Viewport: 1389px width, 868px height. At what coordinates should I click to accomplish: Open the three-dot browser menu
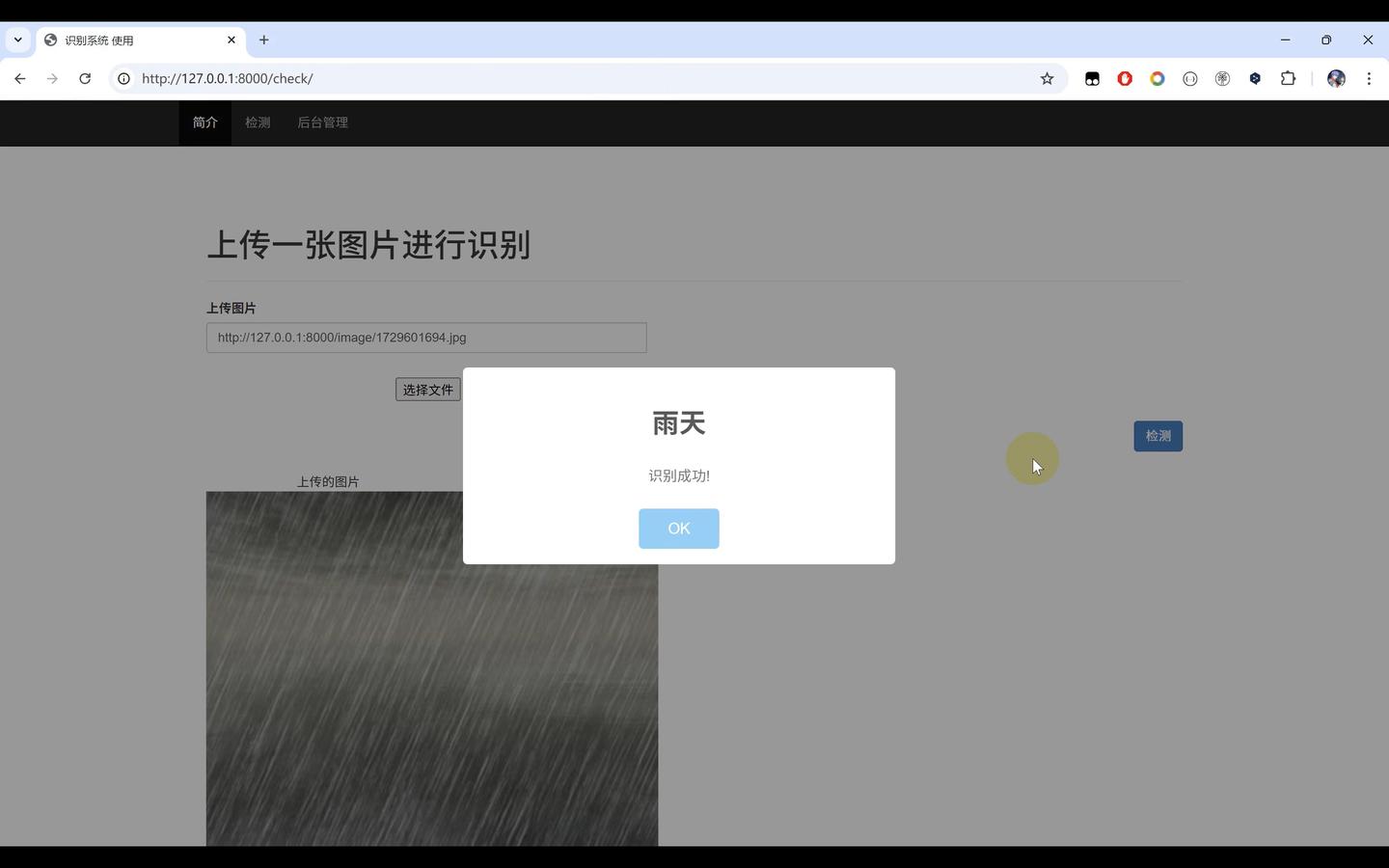[x=1370, y=78]
